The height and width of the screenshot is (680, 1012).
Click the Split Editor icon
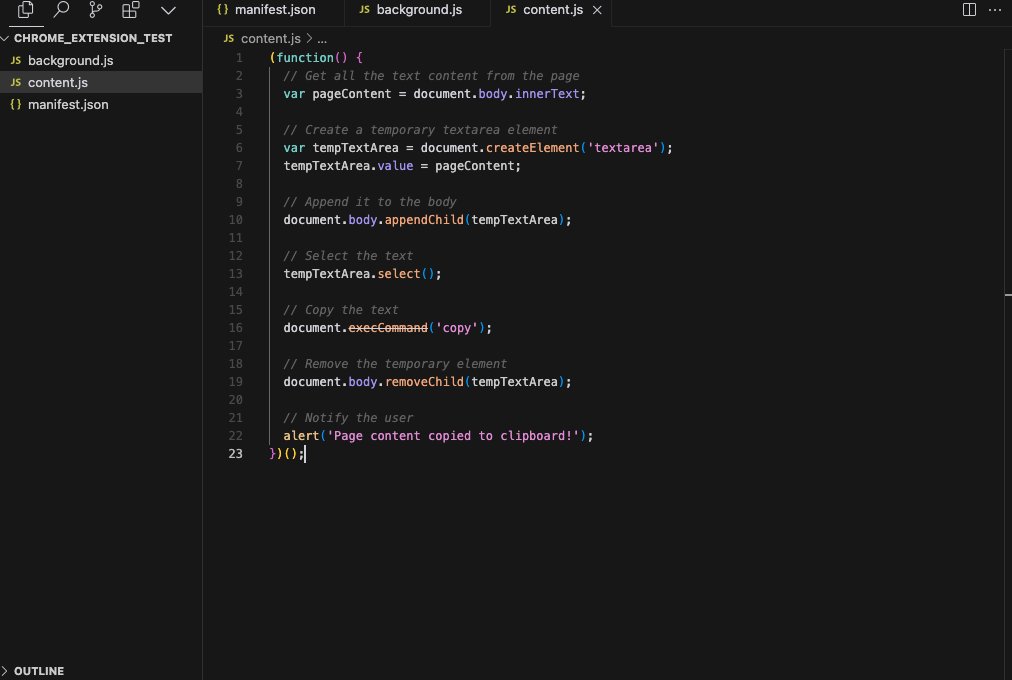click(x=969, y=10)
